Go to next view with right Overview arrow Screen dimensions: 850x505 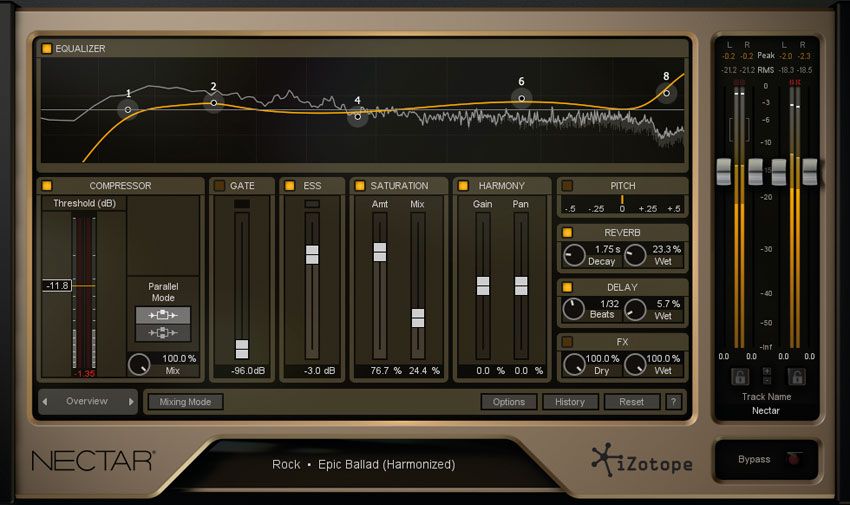pos(131,402)
